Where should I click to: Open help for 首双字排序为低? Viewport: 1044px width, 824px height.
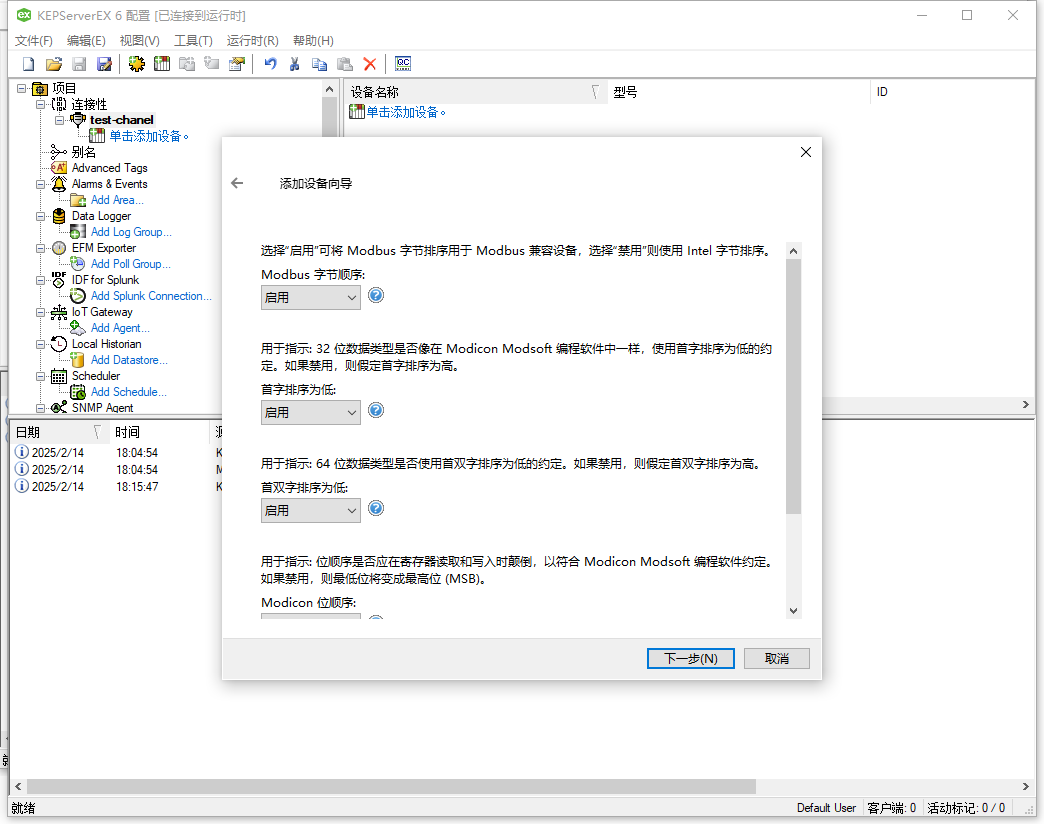point(376,509)
